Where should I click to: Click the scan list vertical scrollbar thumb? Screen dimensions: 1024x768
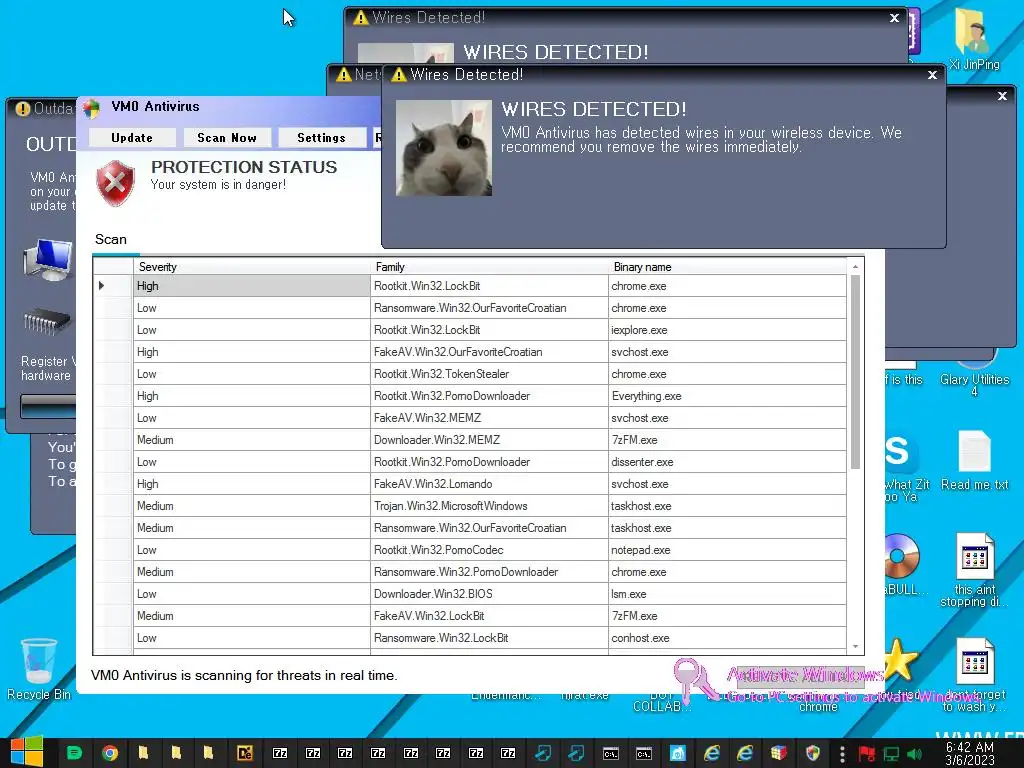tap(855, 372)
